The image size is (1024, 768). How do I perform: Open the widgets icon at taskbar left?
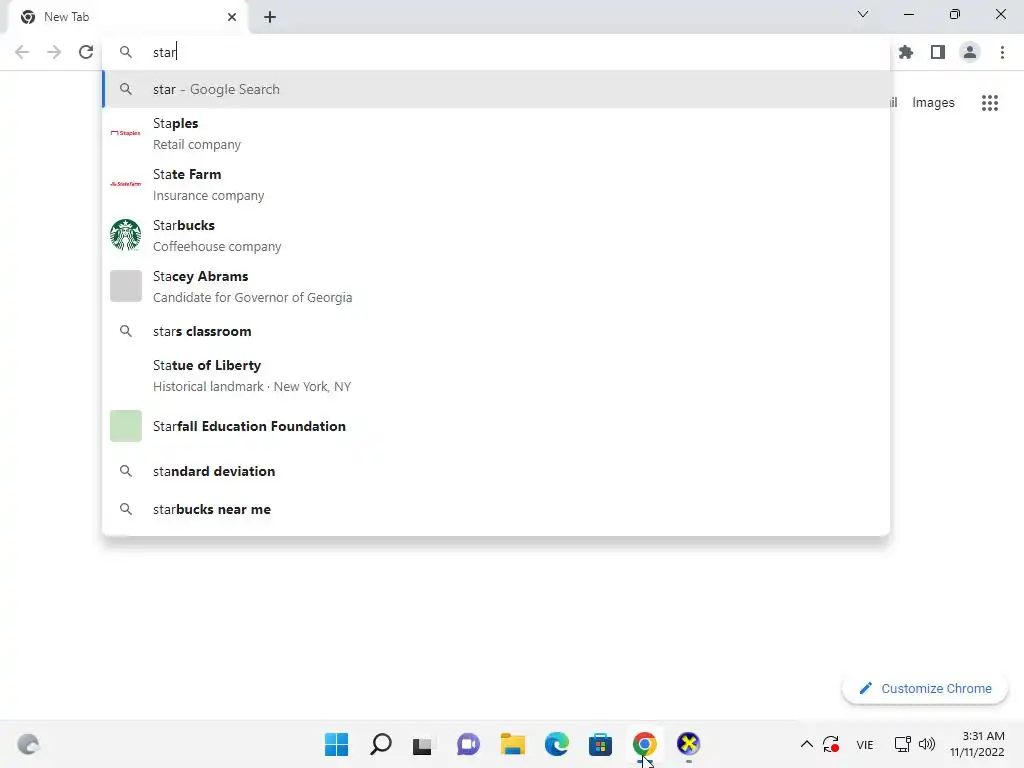[x=28, y=744]
